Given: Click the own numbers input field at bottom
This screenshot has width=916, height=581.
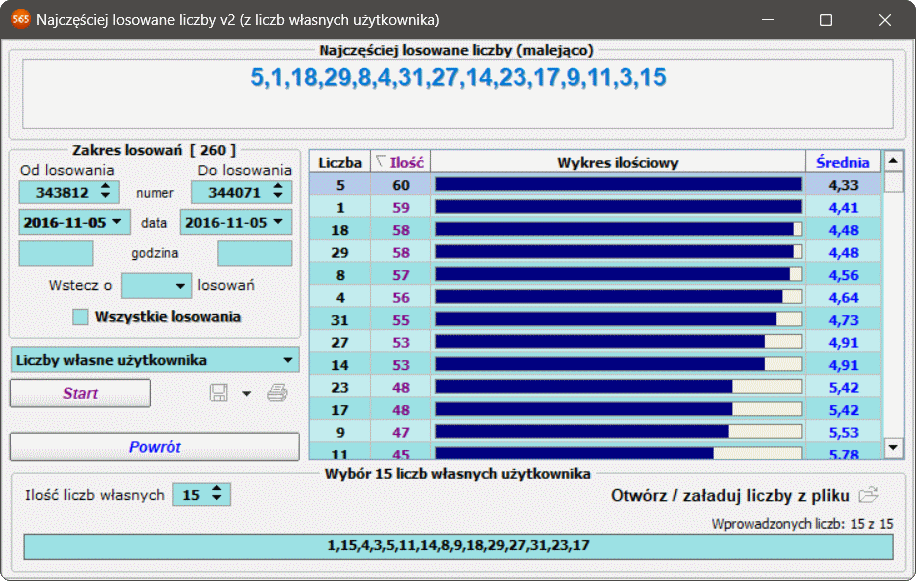Looking at the screenshot, I should coord(458,547).
